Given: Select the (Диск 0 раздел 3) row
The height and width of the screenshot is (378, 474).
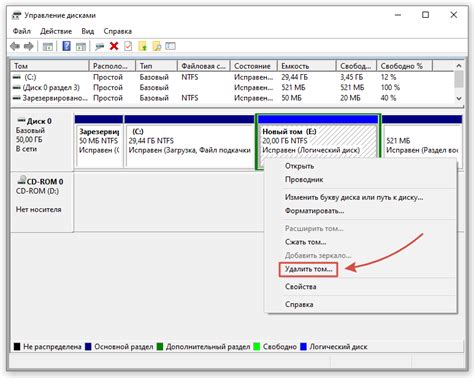Looking at the screenshot, I should coord(232,87).
